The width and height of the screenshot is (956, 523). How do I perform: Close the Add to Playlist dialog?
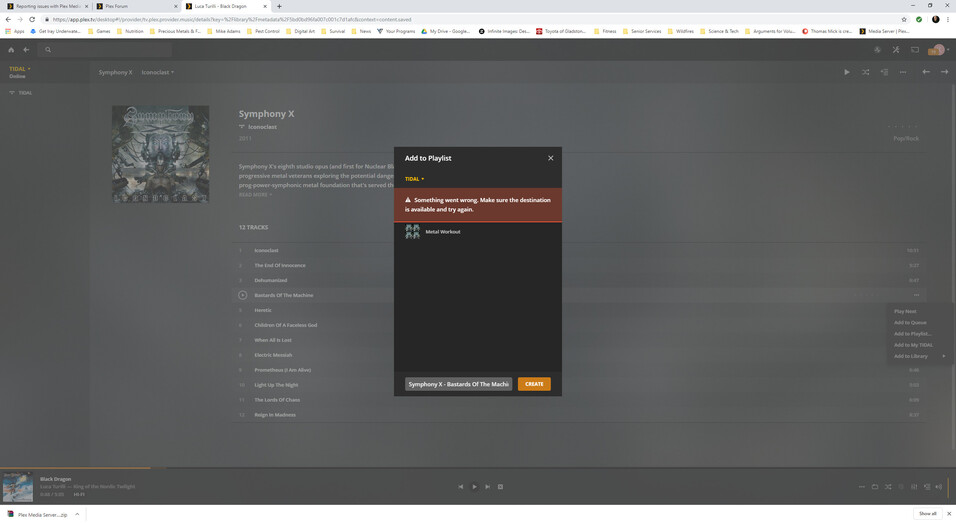(x=551, y=158)
